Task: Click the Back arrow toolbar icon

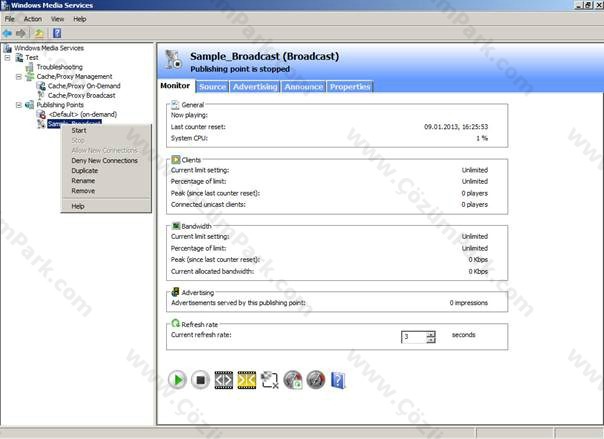Action: pyautogui.click(x=7, y=34)
